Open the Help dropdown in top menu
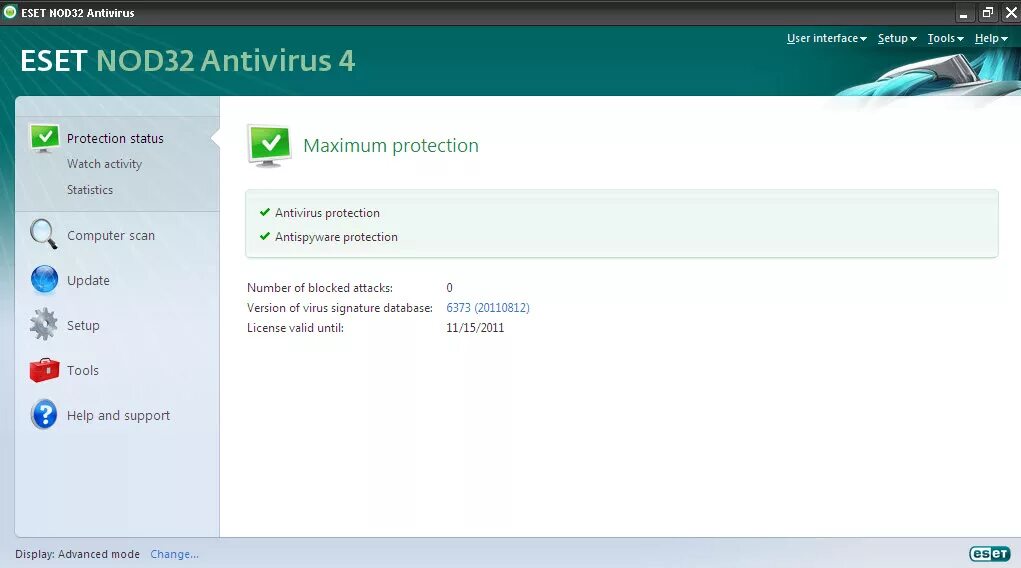This screenshot has height=568, width=1021. pyautogui.click(x=991, y=38)
